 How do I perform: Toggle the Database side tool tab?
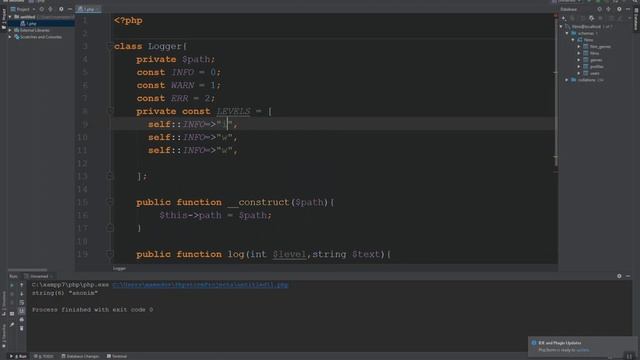coord(636,20)
